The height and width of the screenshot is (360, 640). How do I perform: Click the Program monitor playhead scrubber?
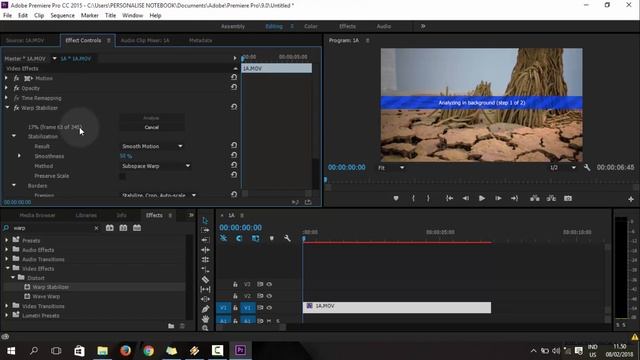pyautogui.click(x=326, y=180)
